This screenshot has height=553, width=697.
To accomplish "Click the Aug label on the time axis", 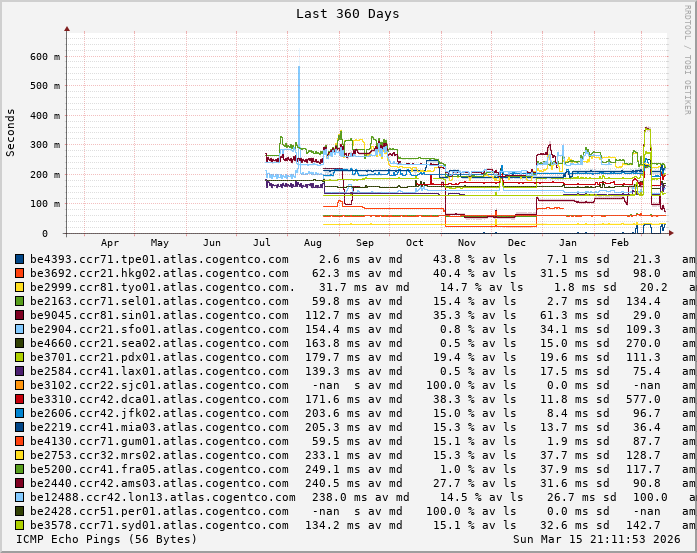I will point(313,243).
